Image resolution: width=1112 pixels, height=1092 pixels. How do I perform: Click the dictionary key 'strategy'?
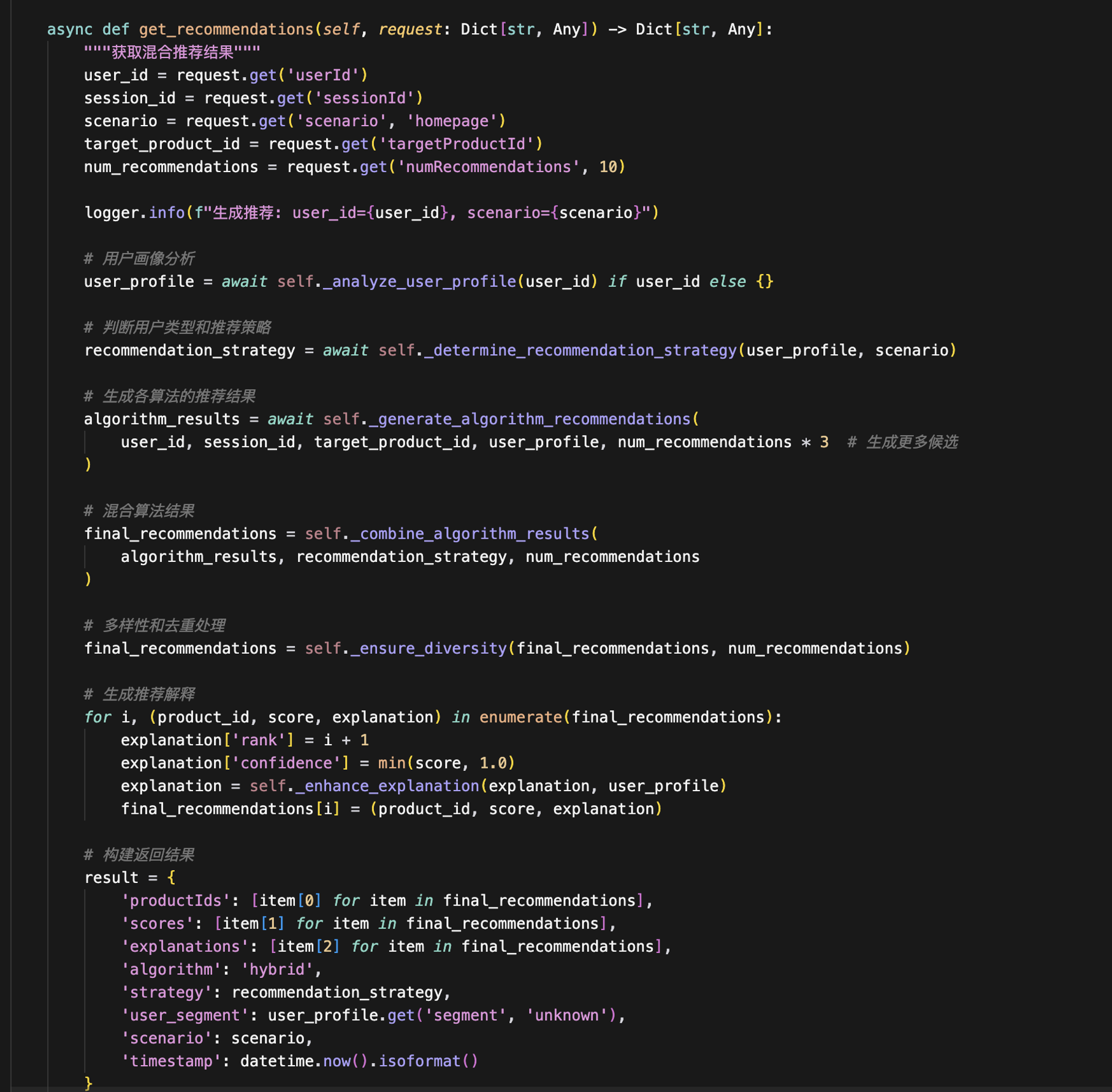click(x=167, y=992)
